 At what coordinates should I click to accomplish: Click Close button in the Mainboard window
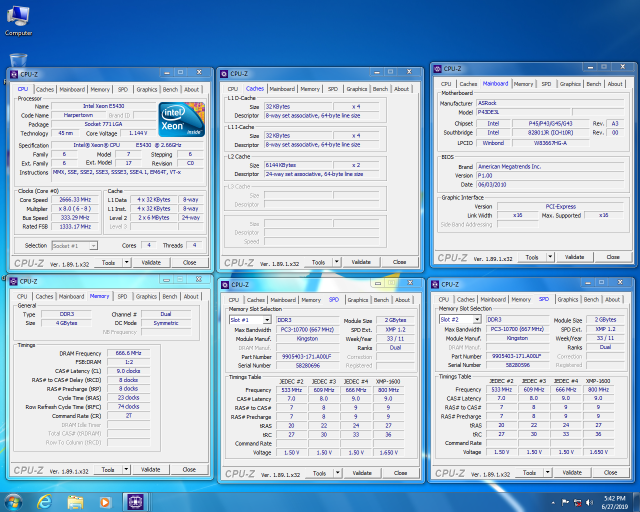611,257
